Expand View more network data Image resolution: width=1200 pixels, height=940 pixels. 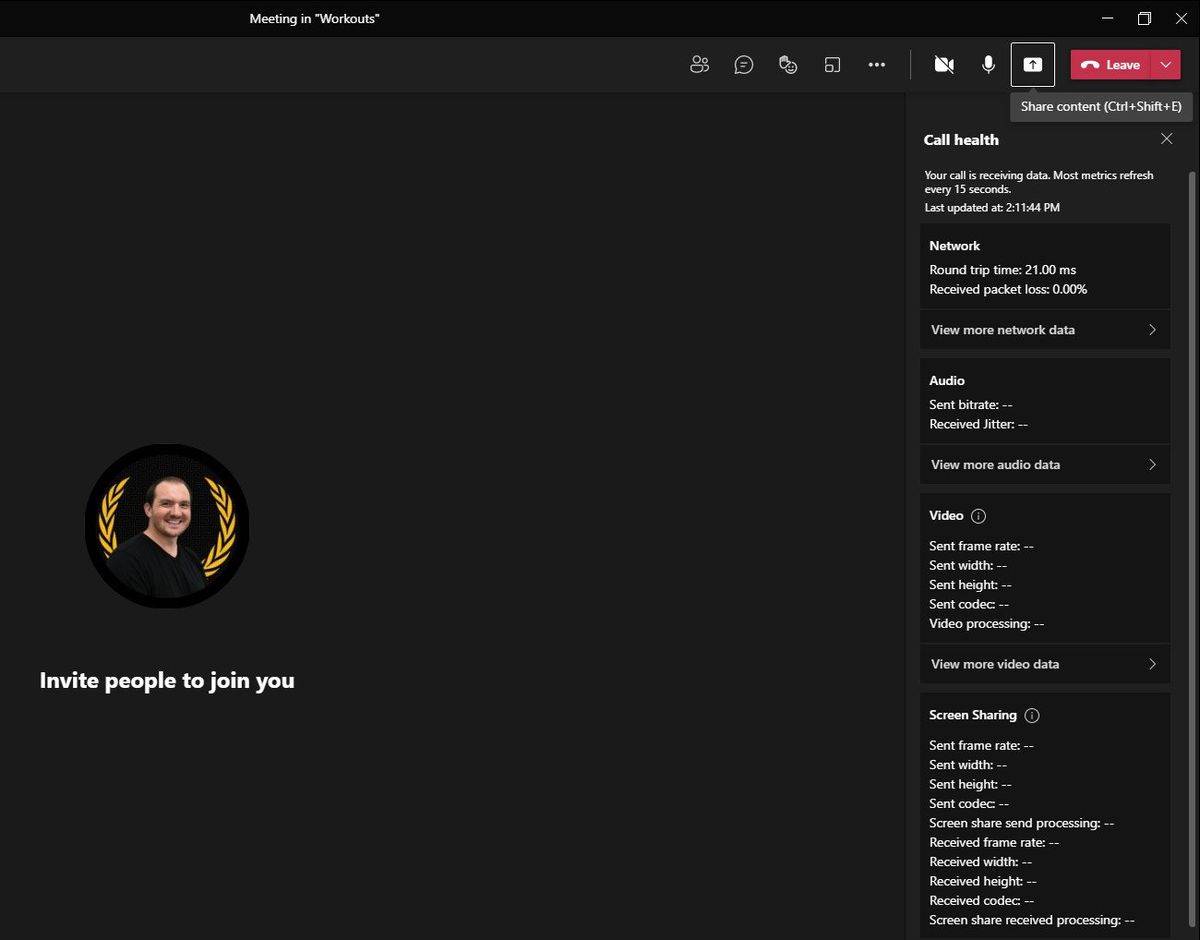1044,329
